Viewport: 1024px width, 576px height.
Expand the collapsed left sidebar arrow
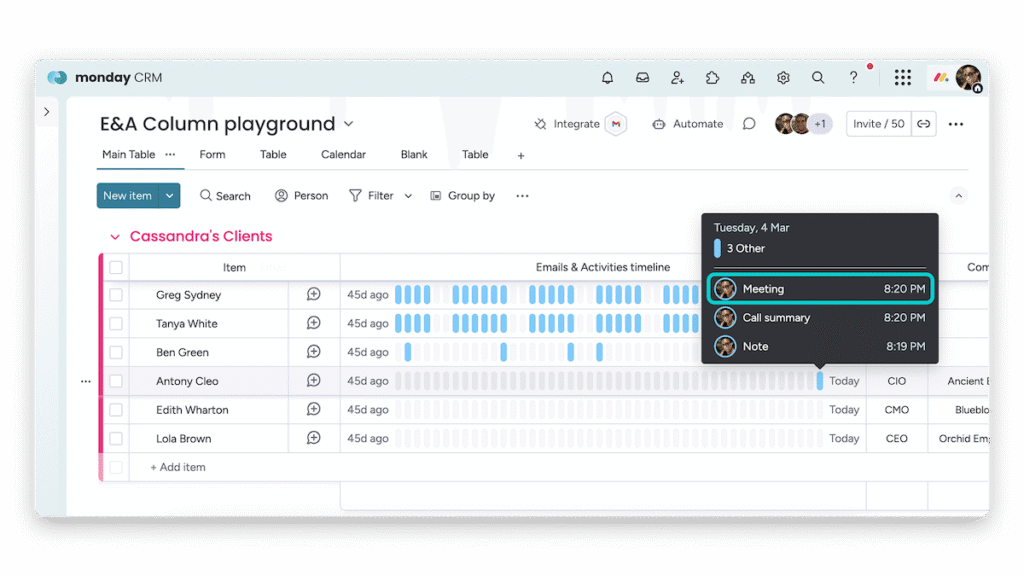point(46,112)
